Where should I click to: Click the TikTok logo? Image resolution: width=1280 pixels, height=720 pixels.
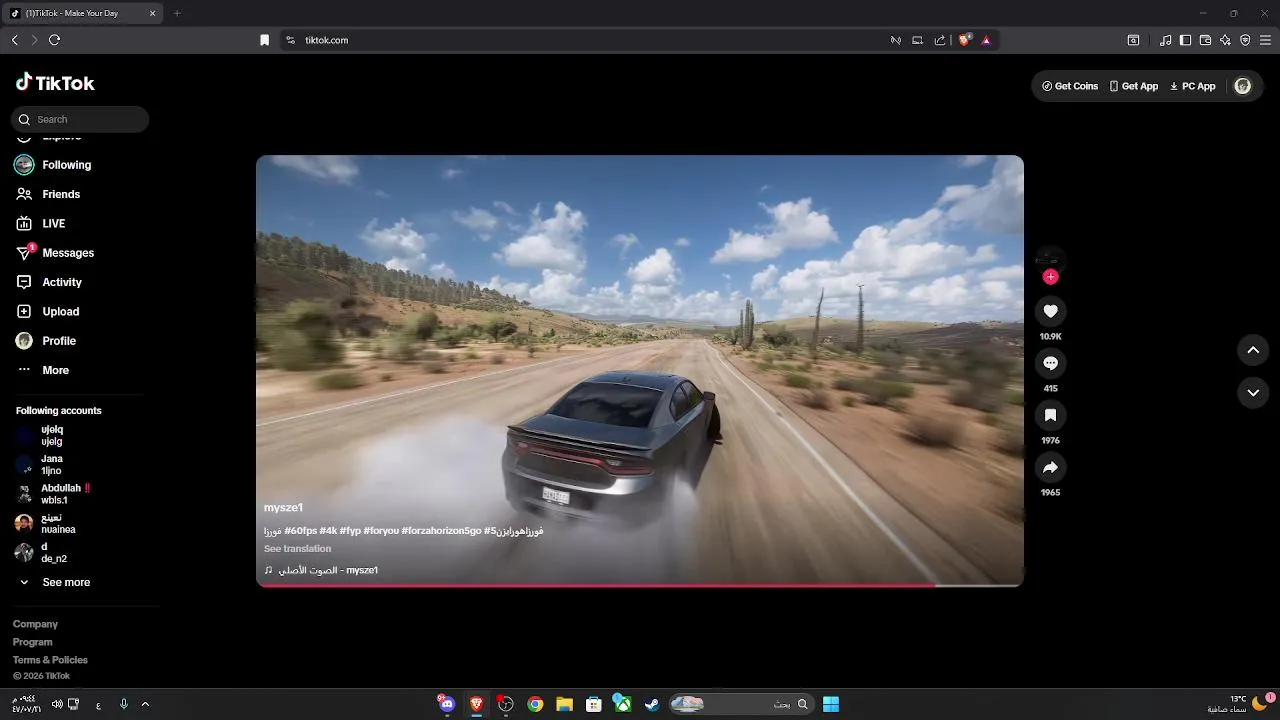(55, 83)
